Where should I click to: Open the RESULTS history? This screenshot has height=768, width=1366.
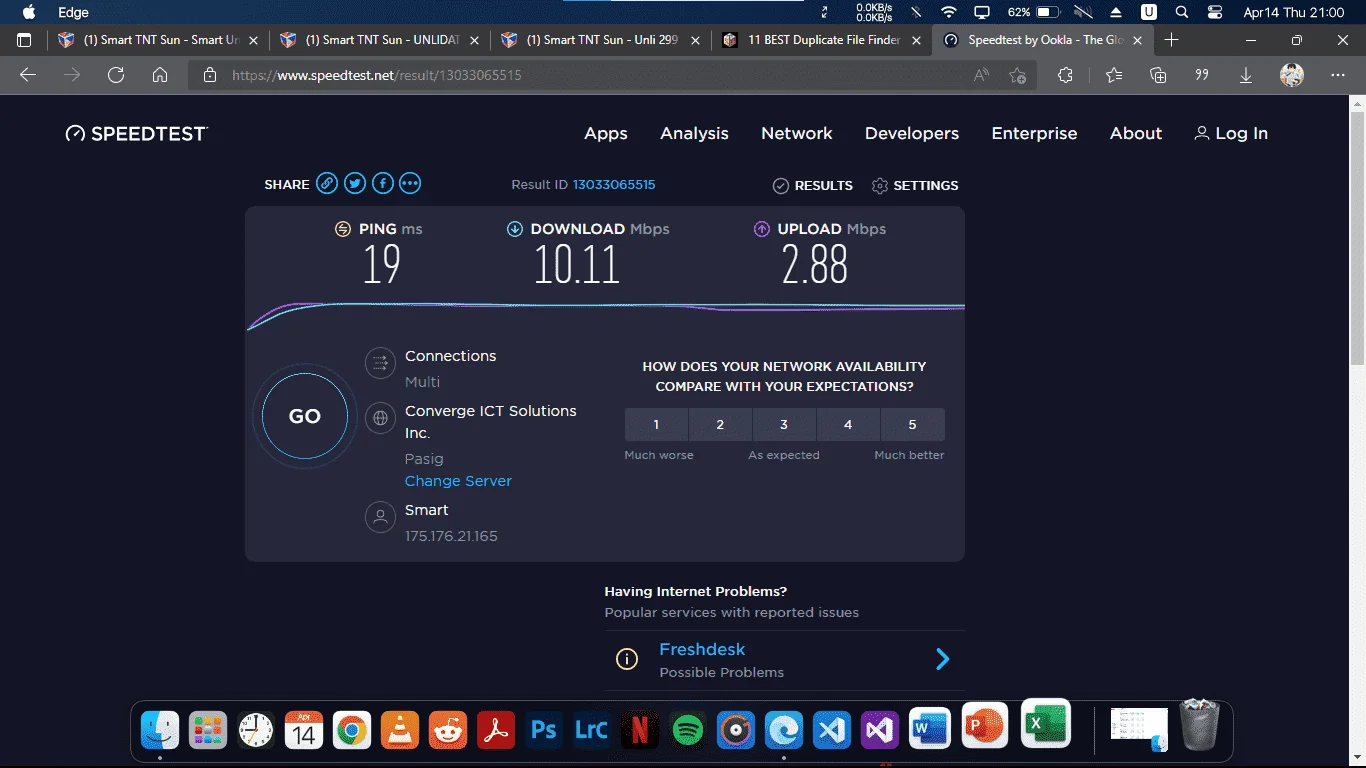pos(813,185)
